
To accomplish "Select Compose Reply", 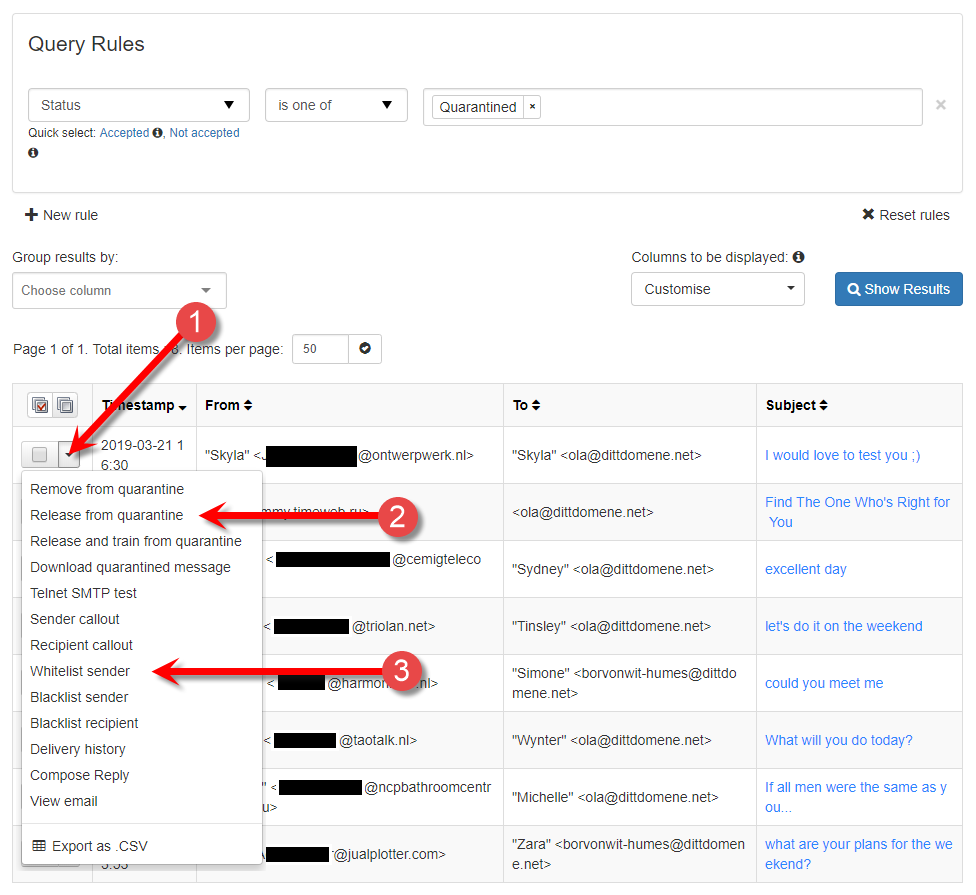I will point(80,776).
